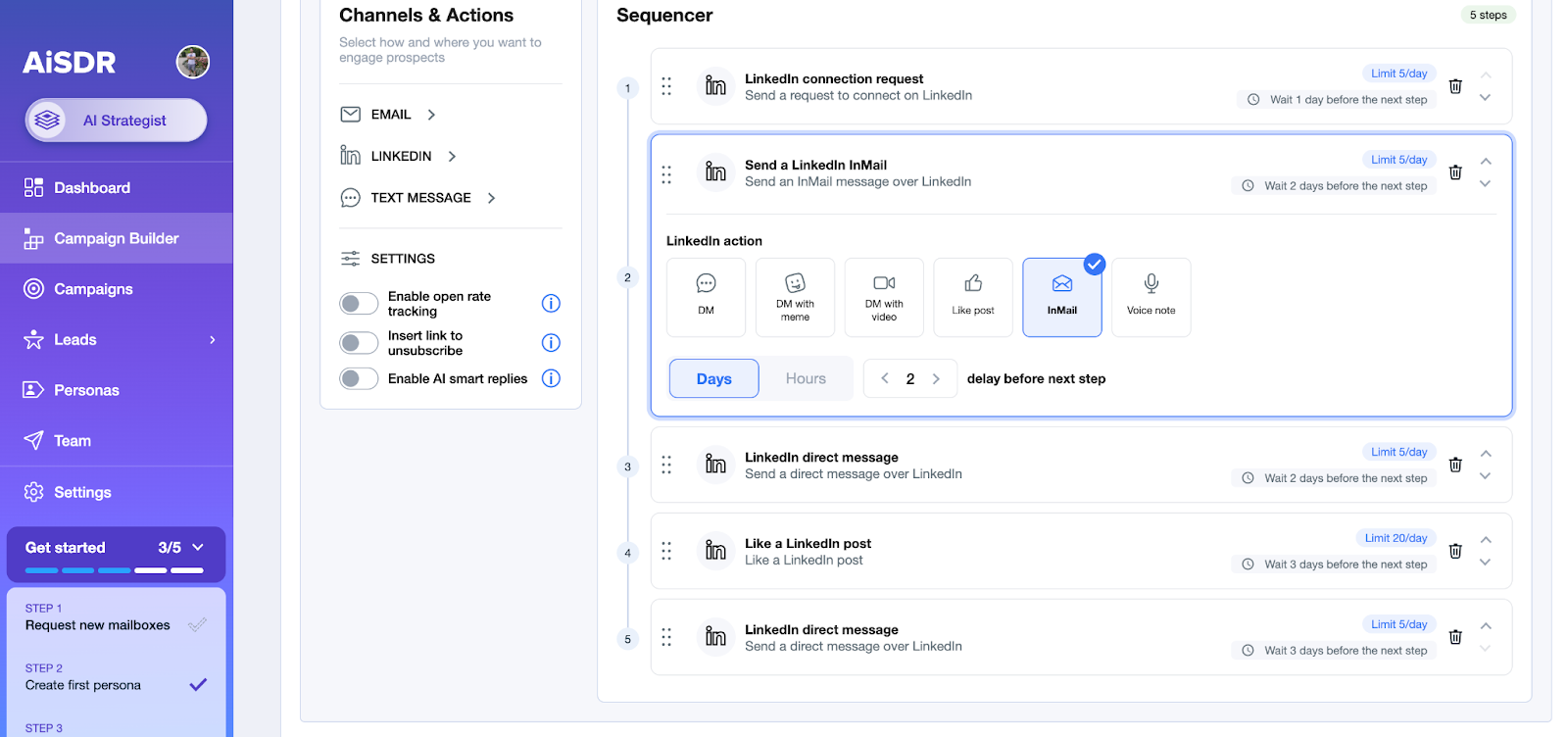Click the text message bubble icon
This screenshot has width=1568, height=737.
(350, 198)
